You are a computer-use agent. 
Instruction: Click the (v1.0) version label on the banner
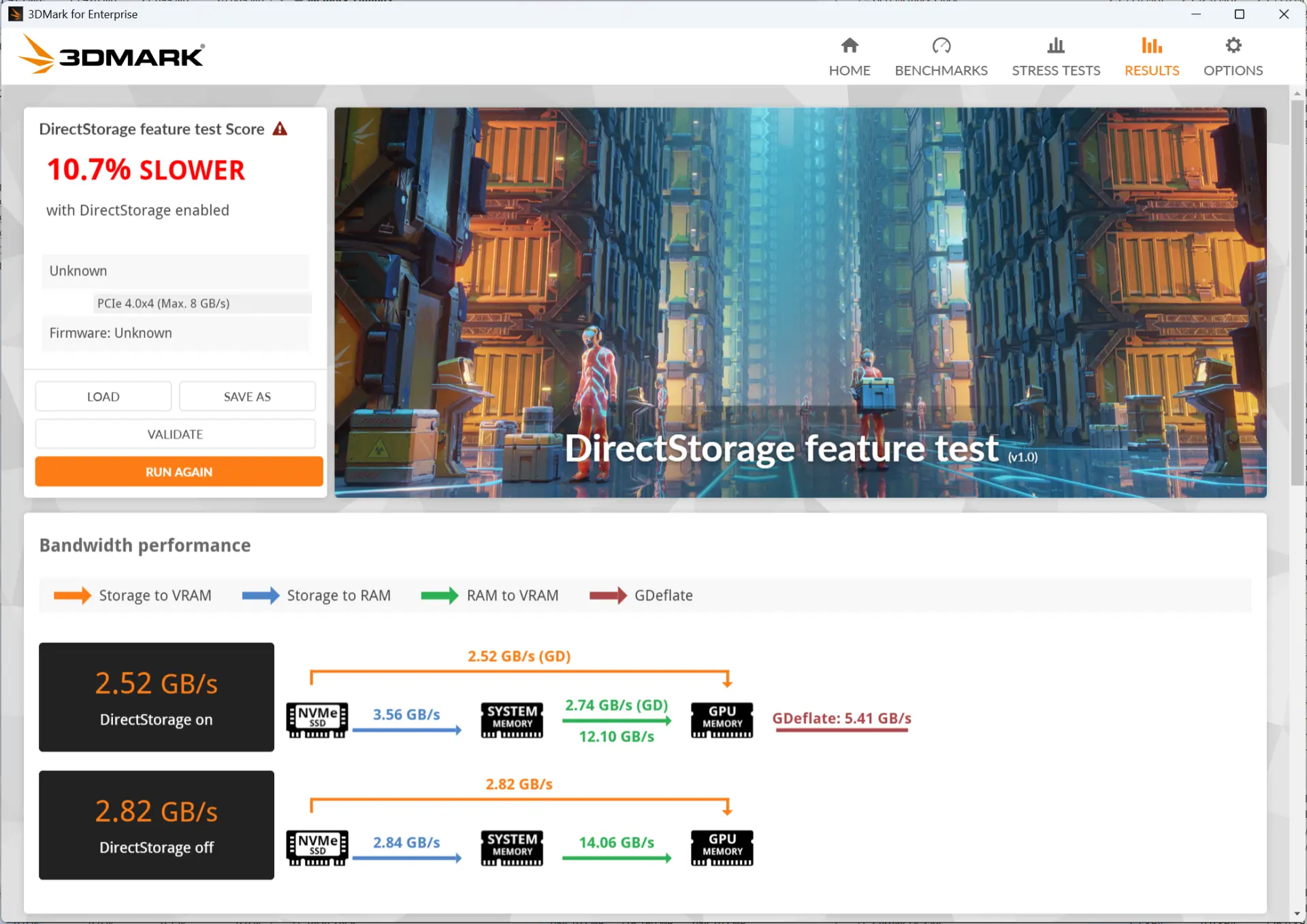pyautogui.click(x=1023, y=457)
